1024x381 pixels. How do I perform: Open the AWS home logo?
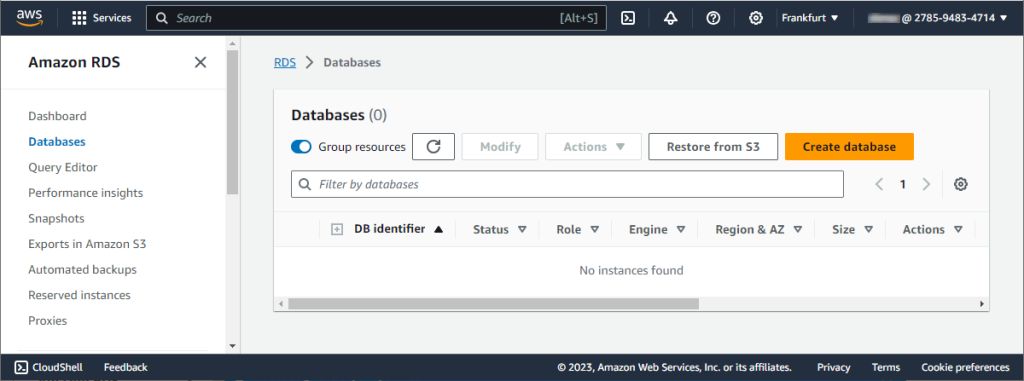[x=29, y=18]
